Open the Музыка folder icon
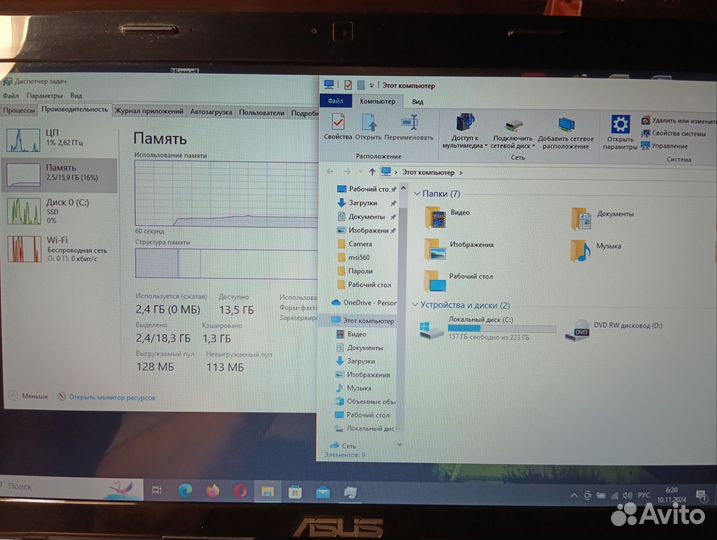 pyautogui.click(x=581, y=251)
